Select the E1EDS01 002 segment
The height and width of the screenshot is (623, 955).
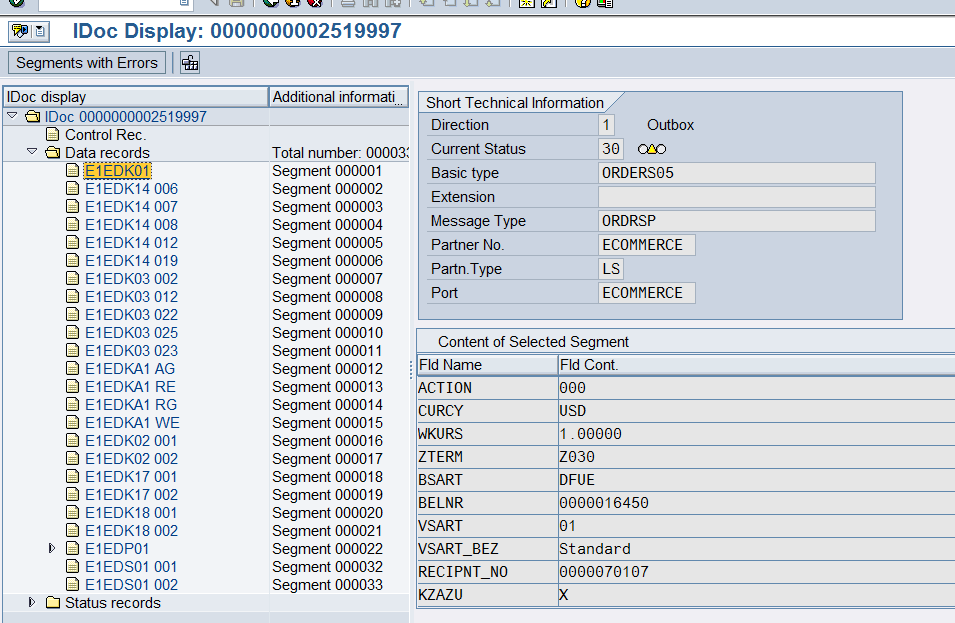tap(131, 585)
